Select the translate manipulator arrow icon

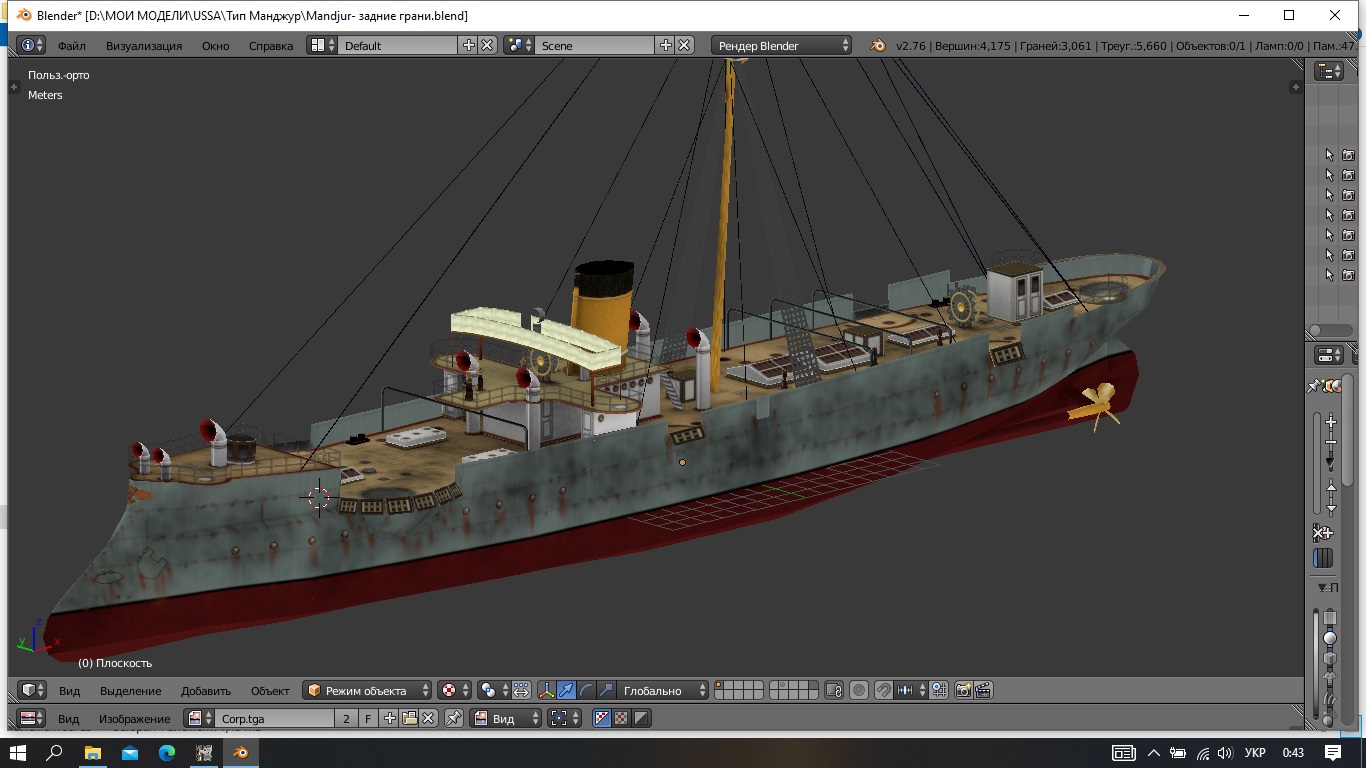tap(566, 690)
